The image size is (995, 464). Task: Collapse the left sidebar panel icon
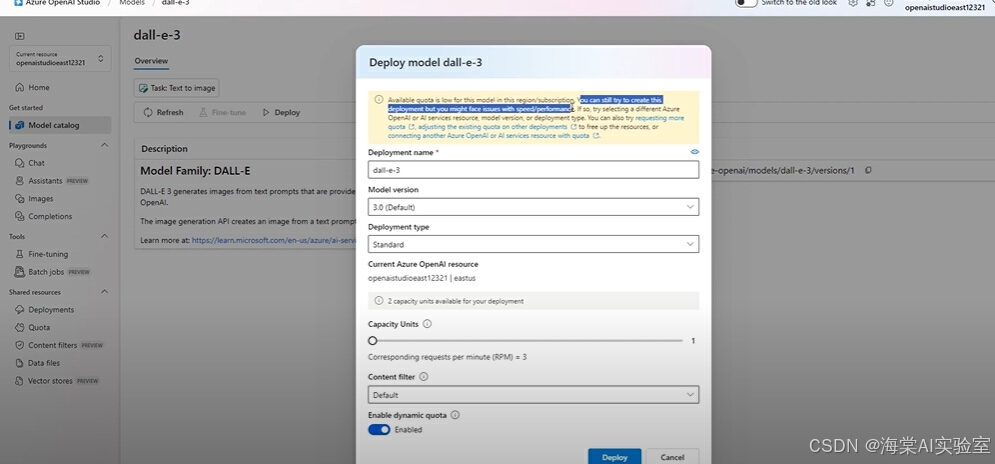(x=20, y=36)
